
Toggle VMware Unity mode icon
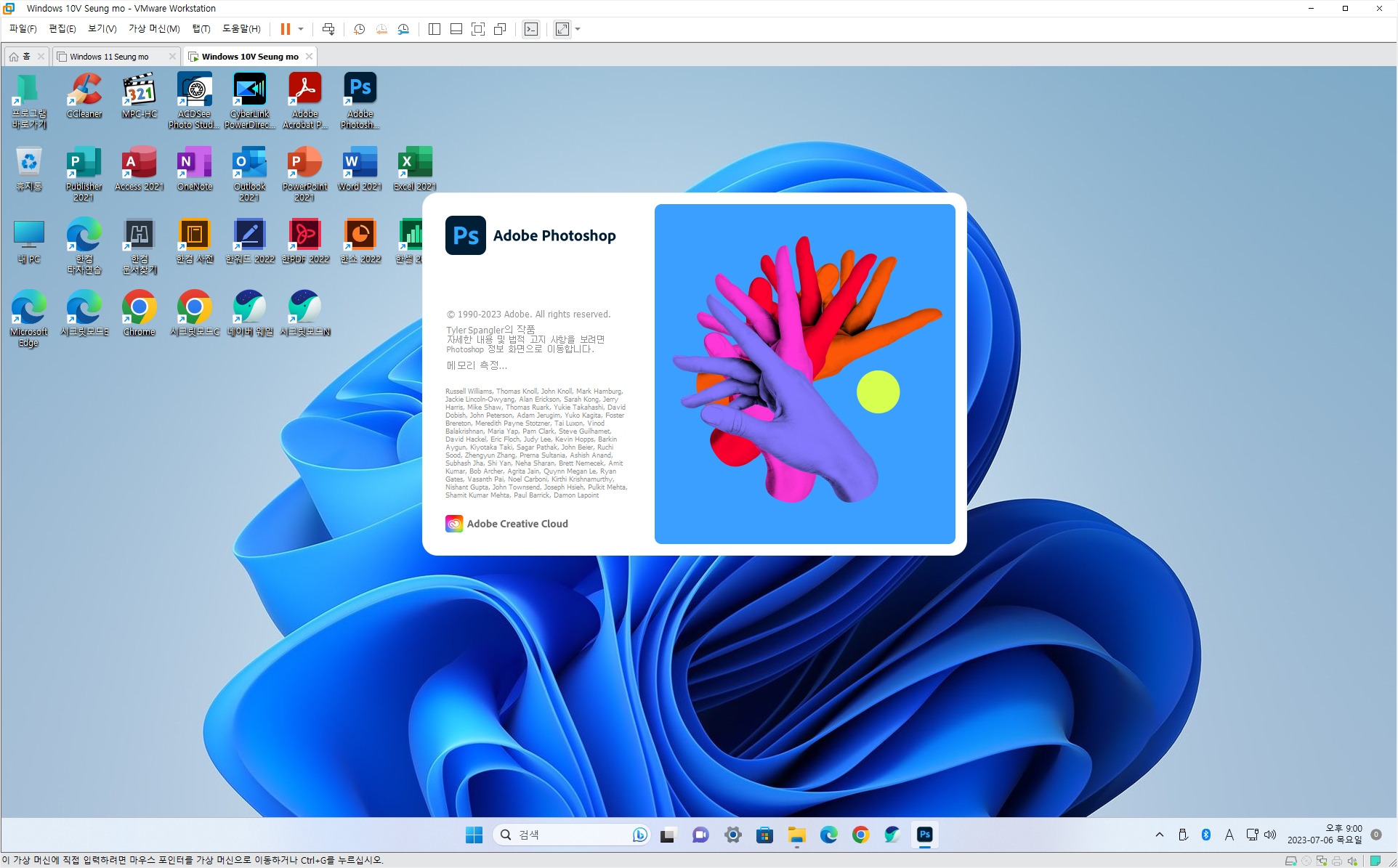pyautogui.click(x=500, y=29)
